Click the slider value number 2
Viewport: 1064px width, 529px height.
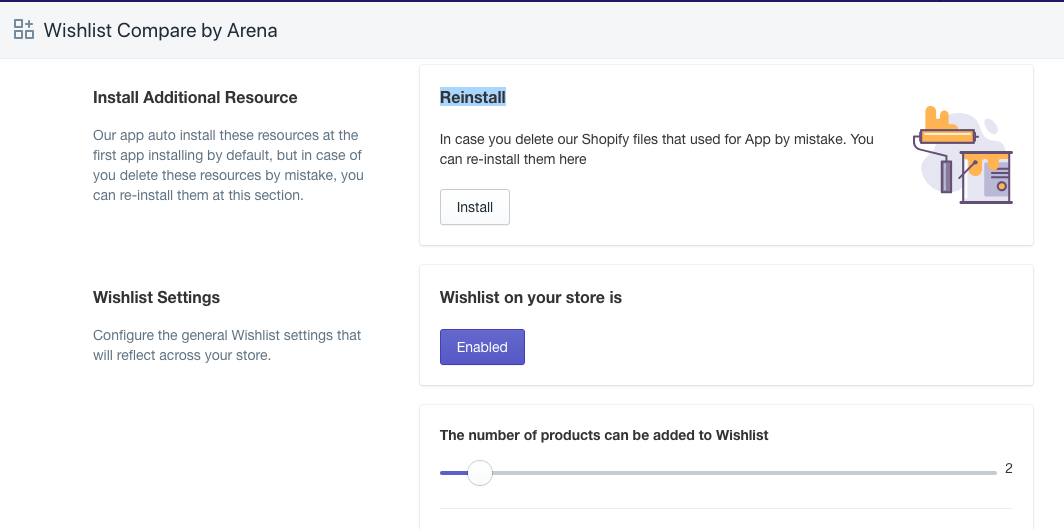pos(1008,468)
